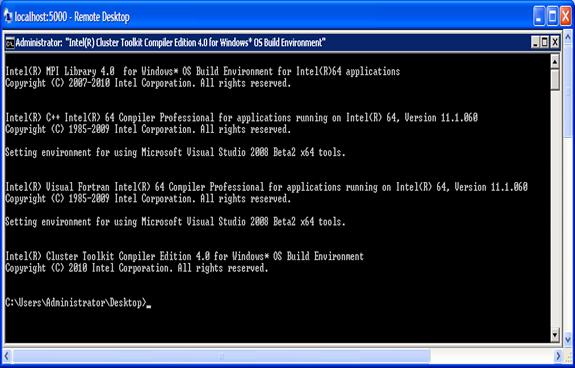Click the console's vertical scroll thumb
This screenshot has width=575, height=368.
tap(555, 79)
